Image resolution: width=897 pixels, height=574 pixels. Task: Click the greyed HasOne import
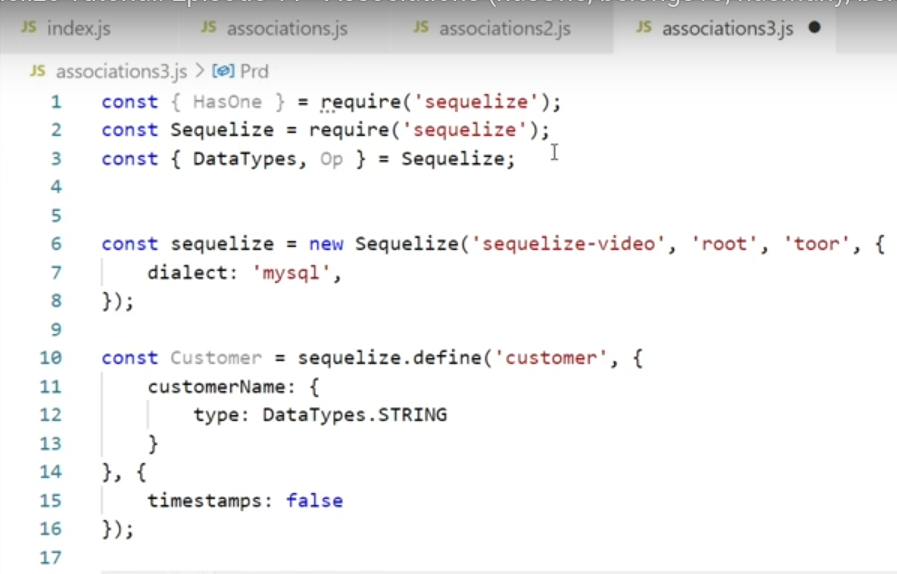227,102
